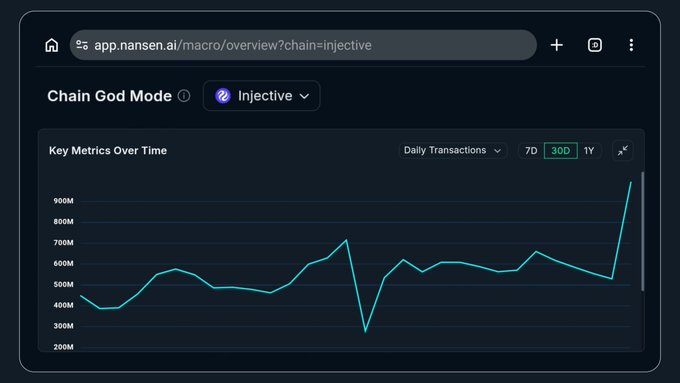Open the browser home page icon
The width and height of the screenshot is (680, 383).
[x=52, y=45]
